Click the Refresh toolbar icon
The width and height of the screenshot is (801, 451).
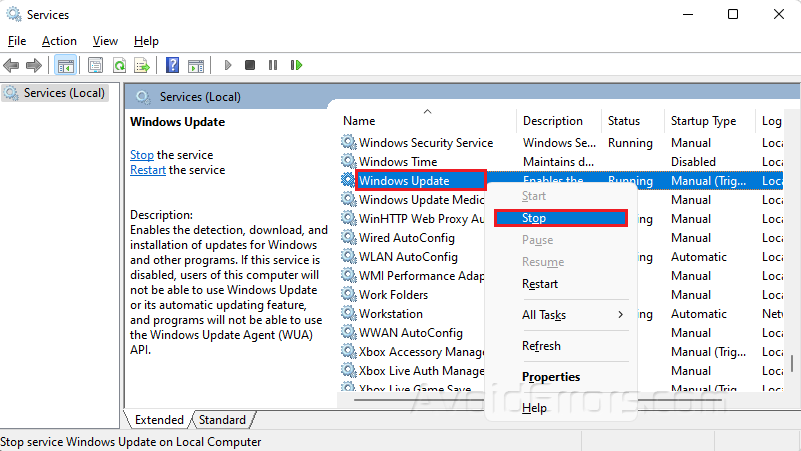pyautogui.click(x=119, y=66)
